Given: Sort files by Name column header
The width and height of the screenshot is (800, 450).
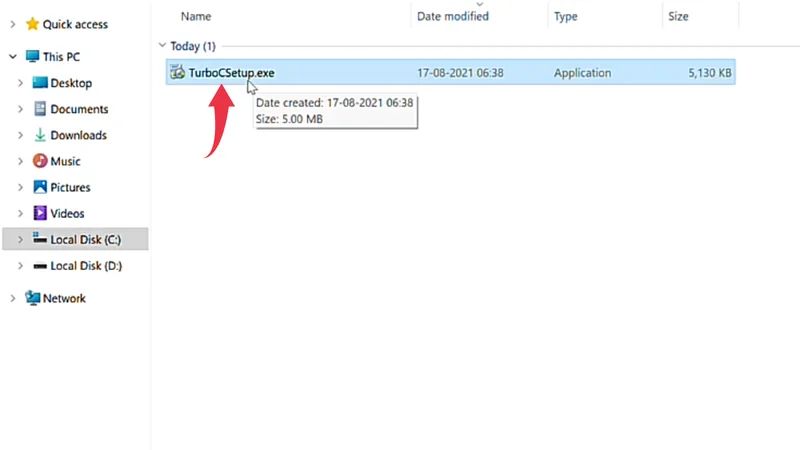Looking at the screenshot, I should (196, 16).
